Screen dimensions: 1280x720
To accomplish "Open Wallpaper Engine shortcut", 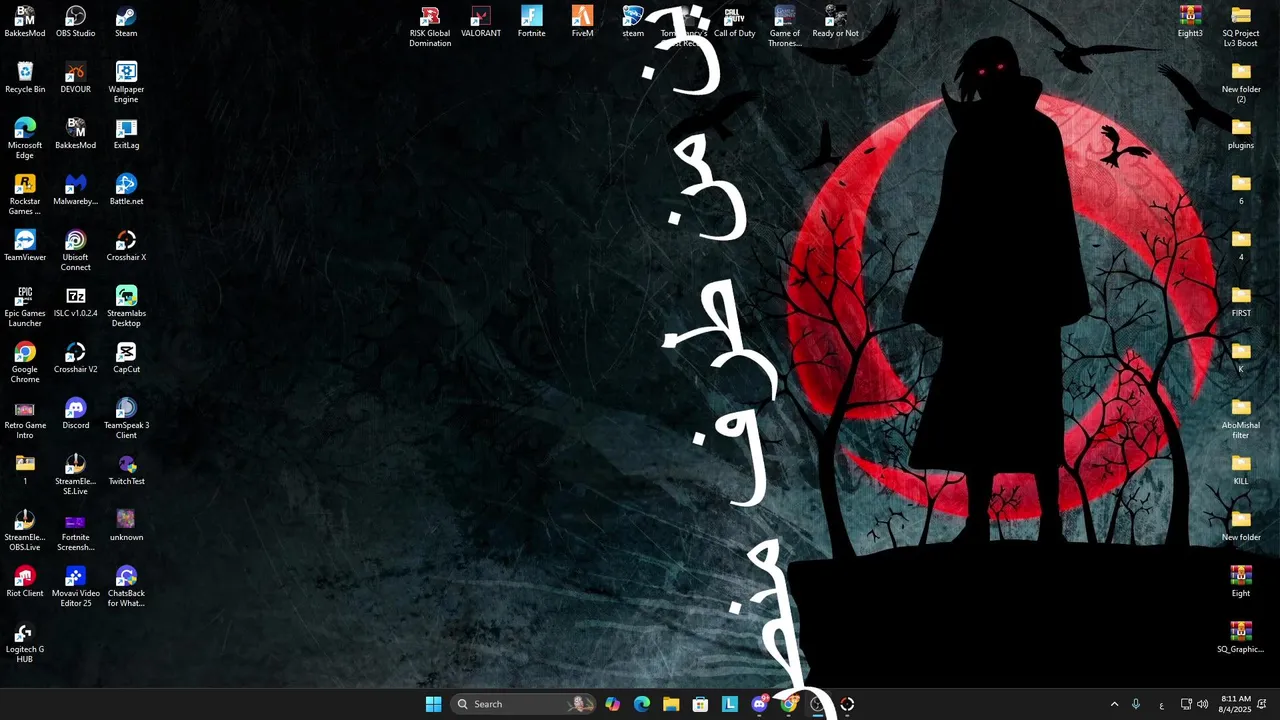I will point(126,83).
